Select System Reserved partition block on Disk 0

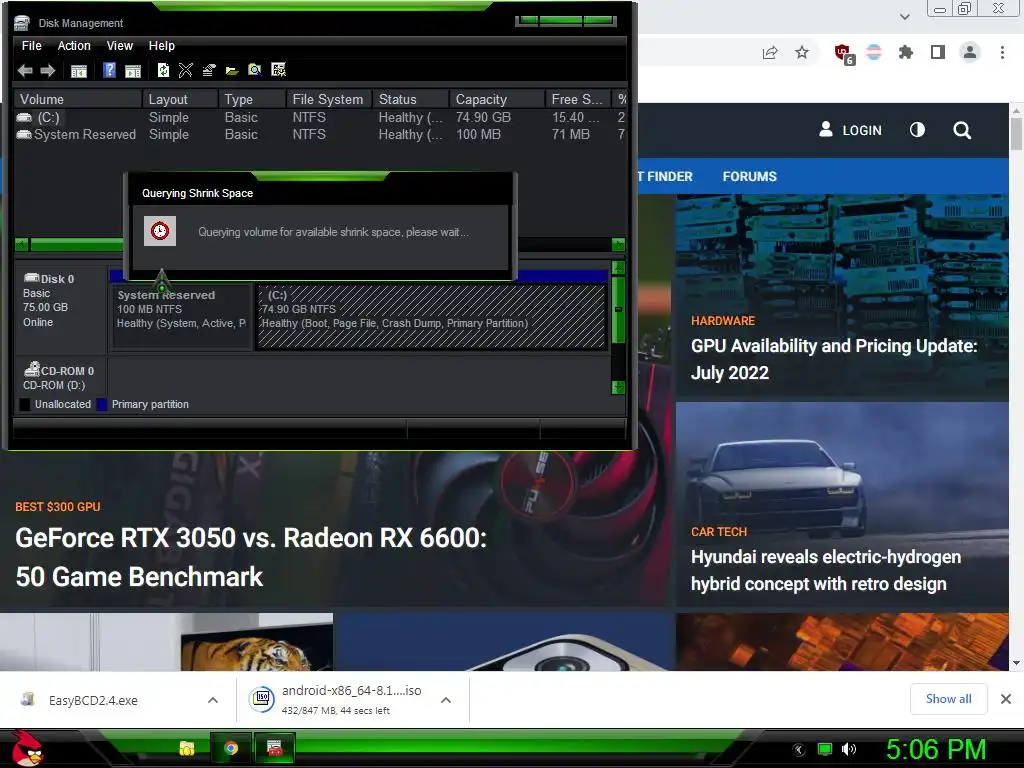(182, 316)
